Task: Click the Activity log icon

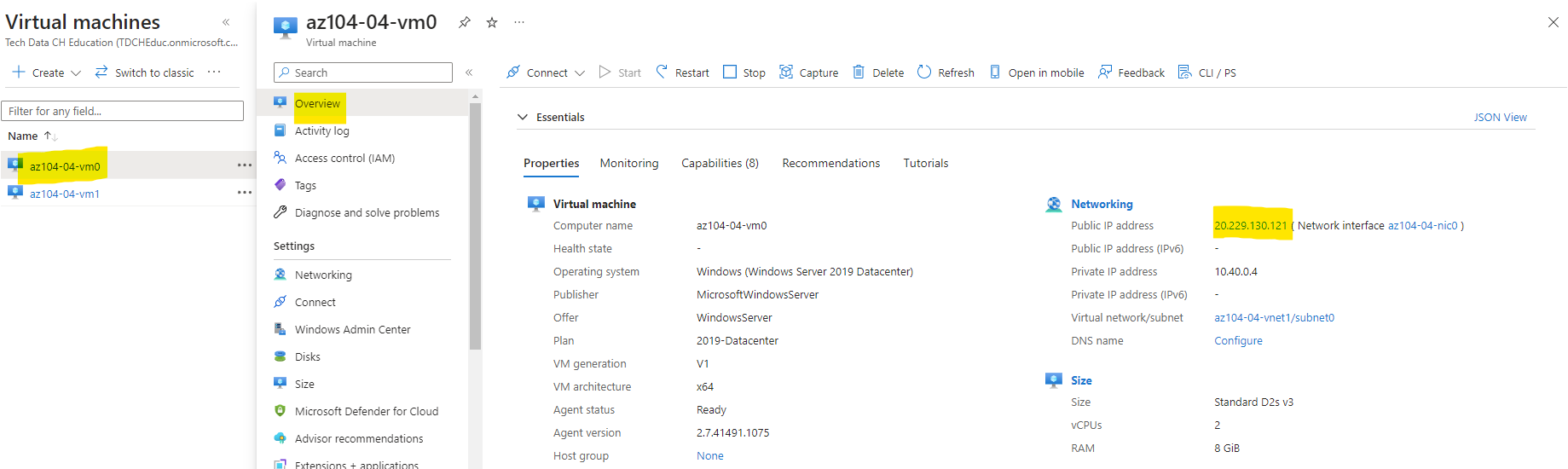Action: 280,130
